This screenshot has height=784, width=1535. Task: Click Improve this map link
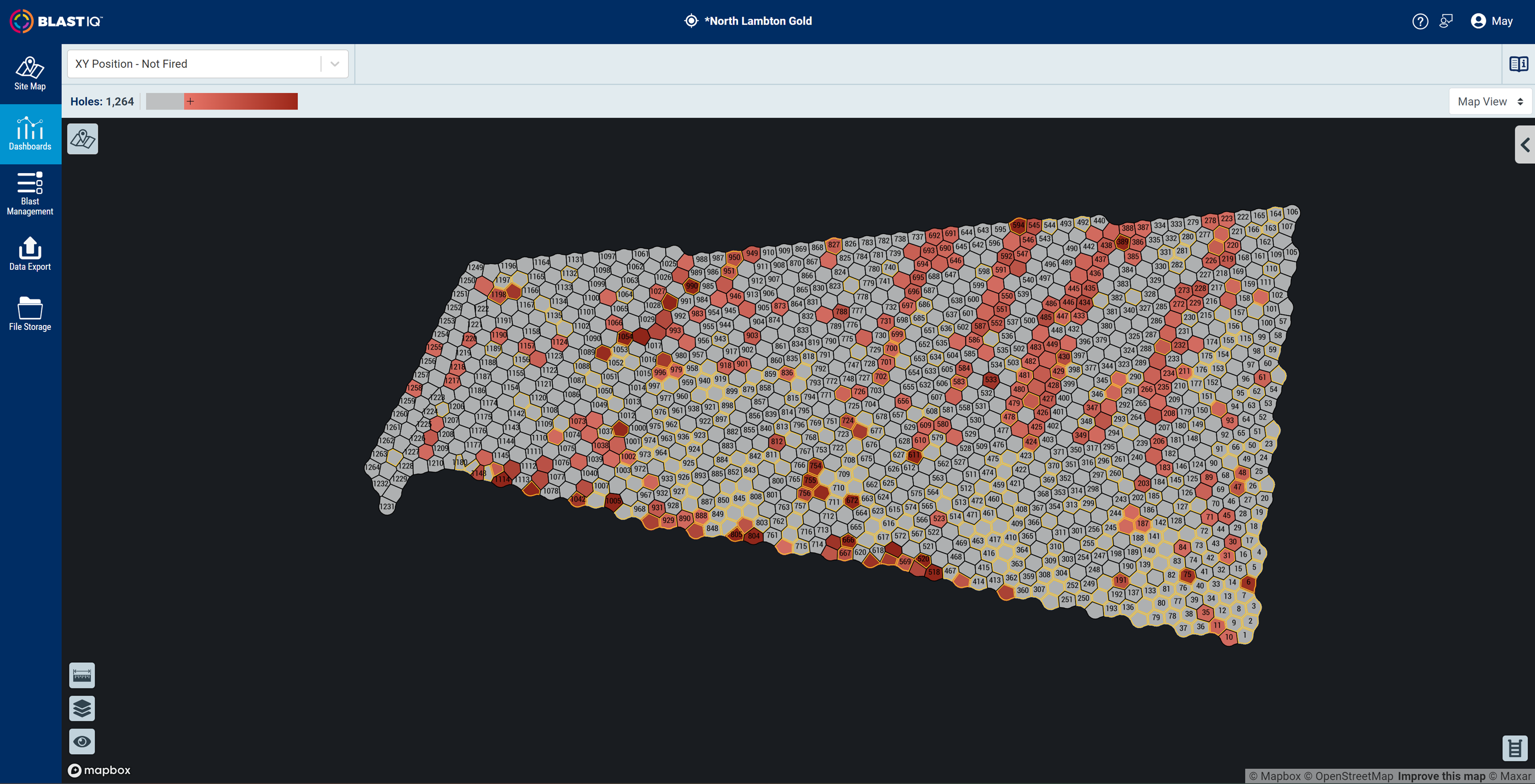1442,776
